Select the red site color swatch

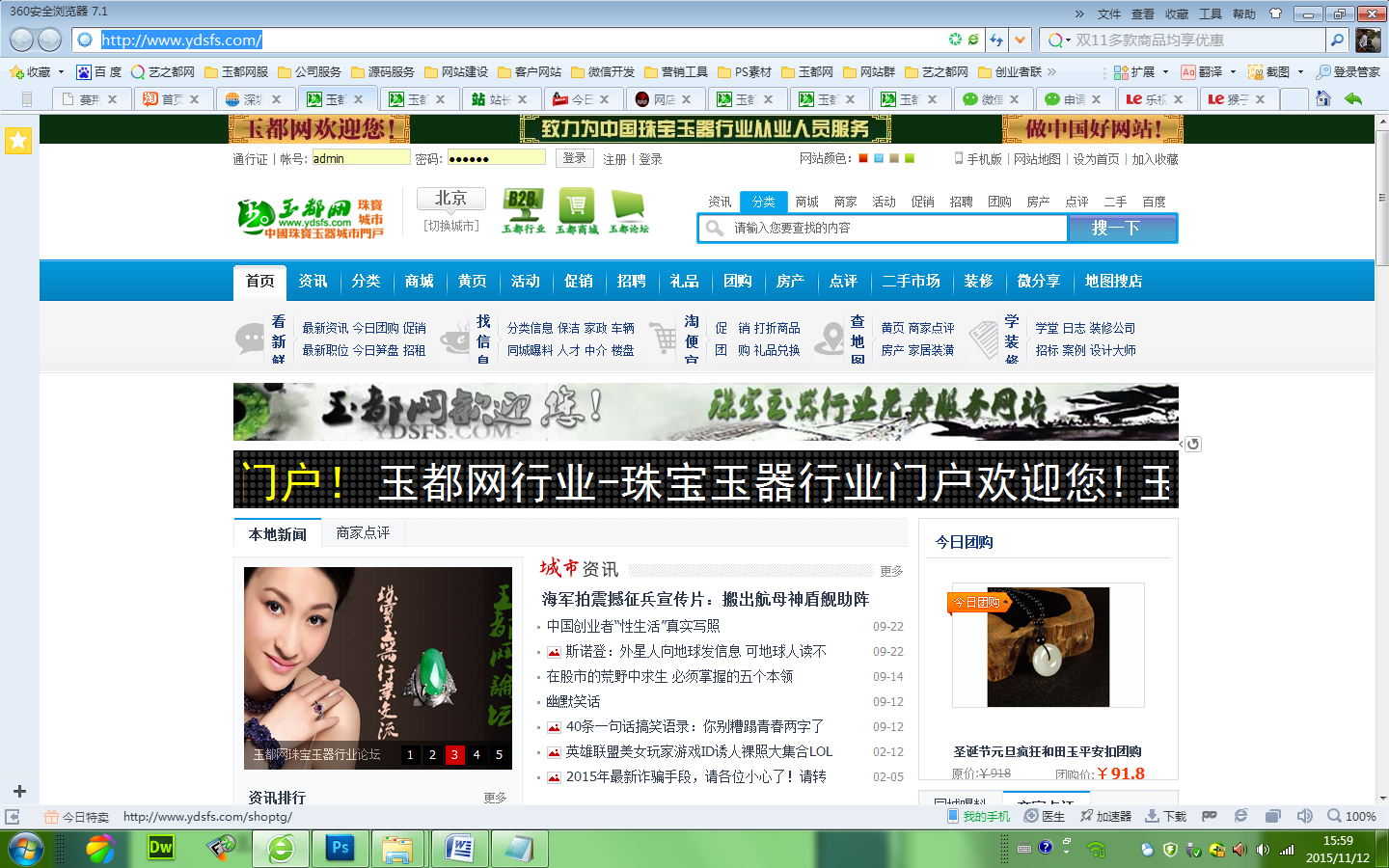pos(863,158)
